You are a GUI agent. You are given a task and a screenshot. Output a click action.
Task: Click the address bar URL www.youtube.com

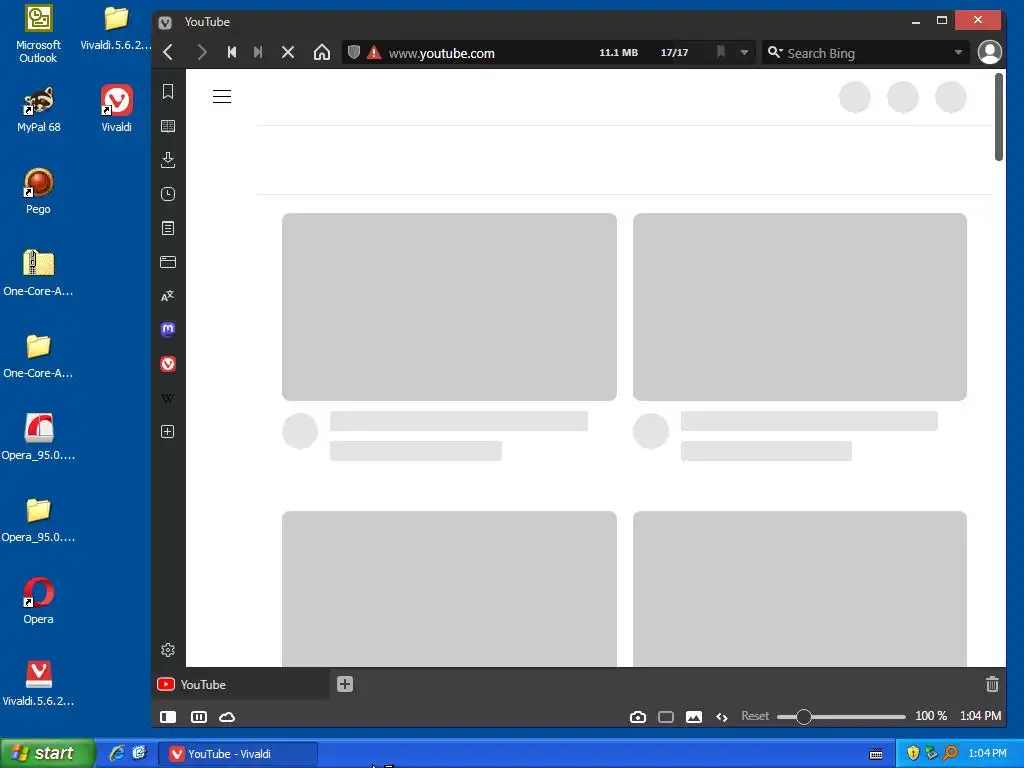pos(441,54)
